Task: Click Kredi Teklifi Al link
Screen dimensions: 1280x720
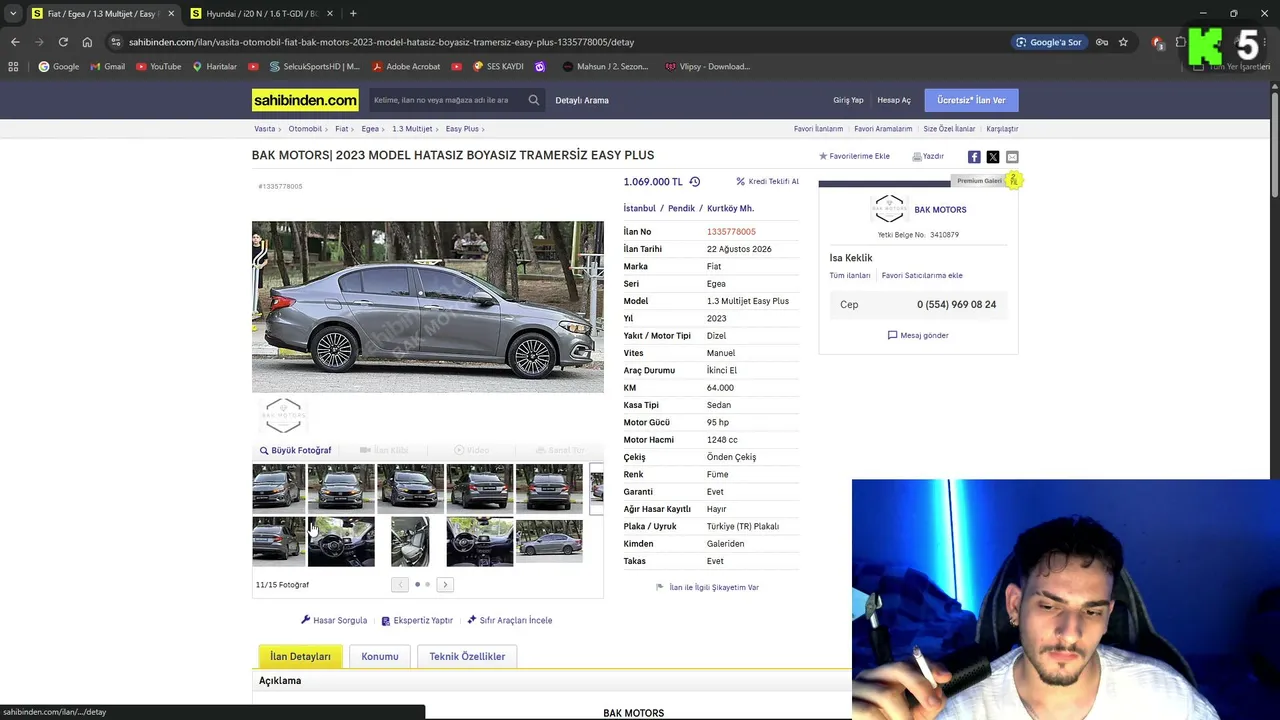Action: pyautogui.click(x=768, y=182)
